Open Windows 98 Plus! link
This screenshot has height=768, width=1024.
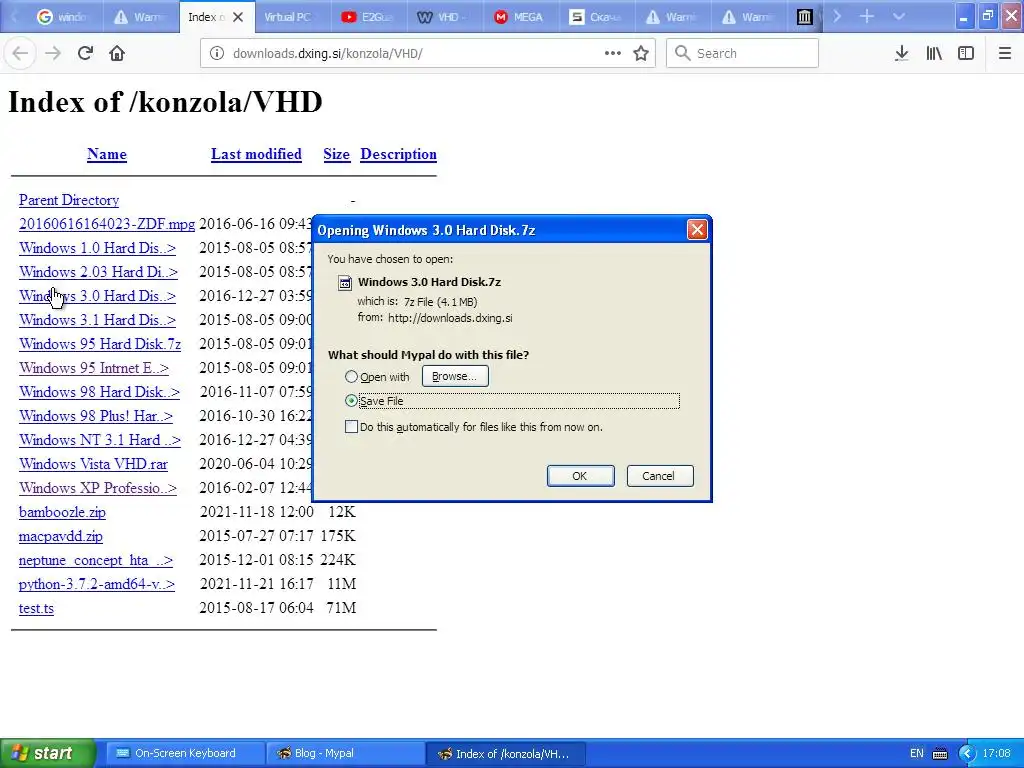coord(96,416)
